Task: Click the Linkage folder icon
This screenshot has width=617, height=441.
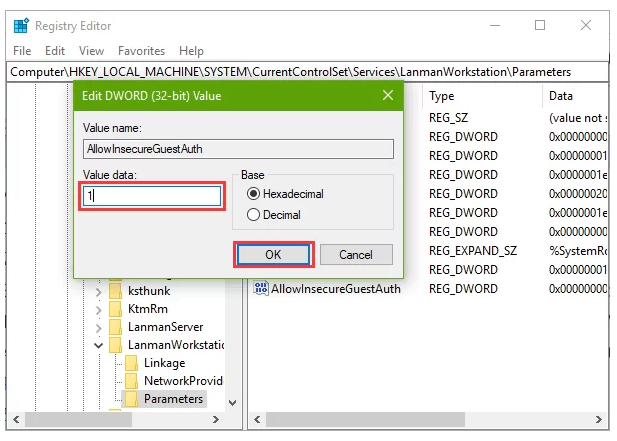Action: tap(131, 363)
